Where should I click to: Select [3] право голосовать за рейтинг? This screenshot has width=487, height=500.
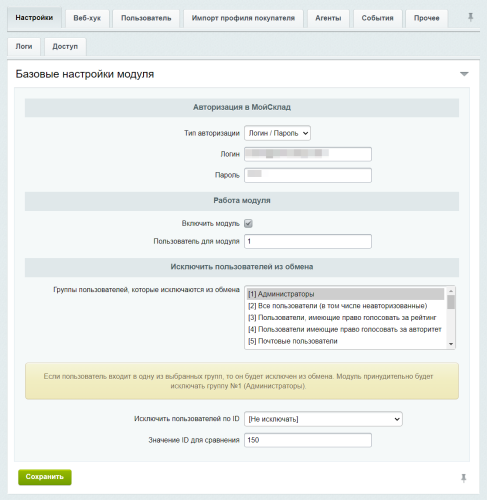pos(345,317)
